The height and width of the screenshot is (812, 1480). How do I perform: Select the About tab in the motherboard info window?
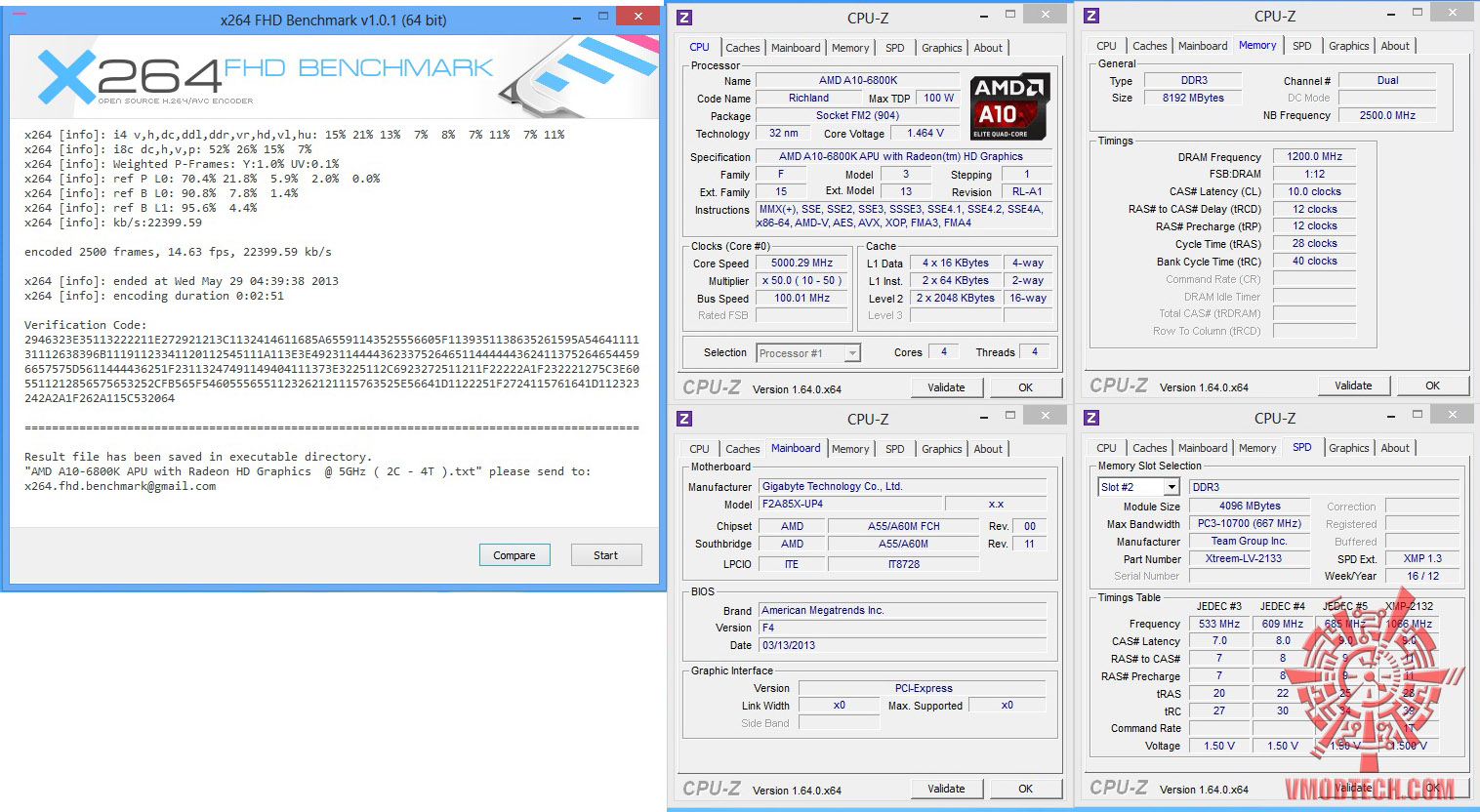[x=988, y=449]
